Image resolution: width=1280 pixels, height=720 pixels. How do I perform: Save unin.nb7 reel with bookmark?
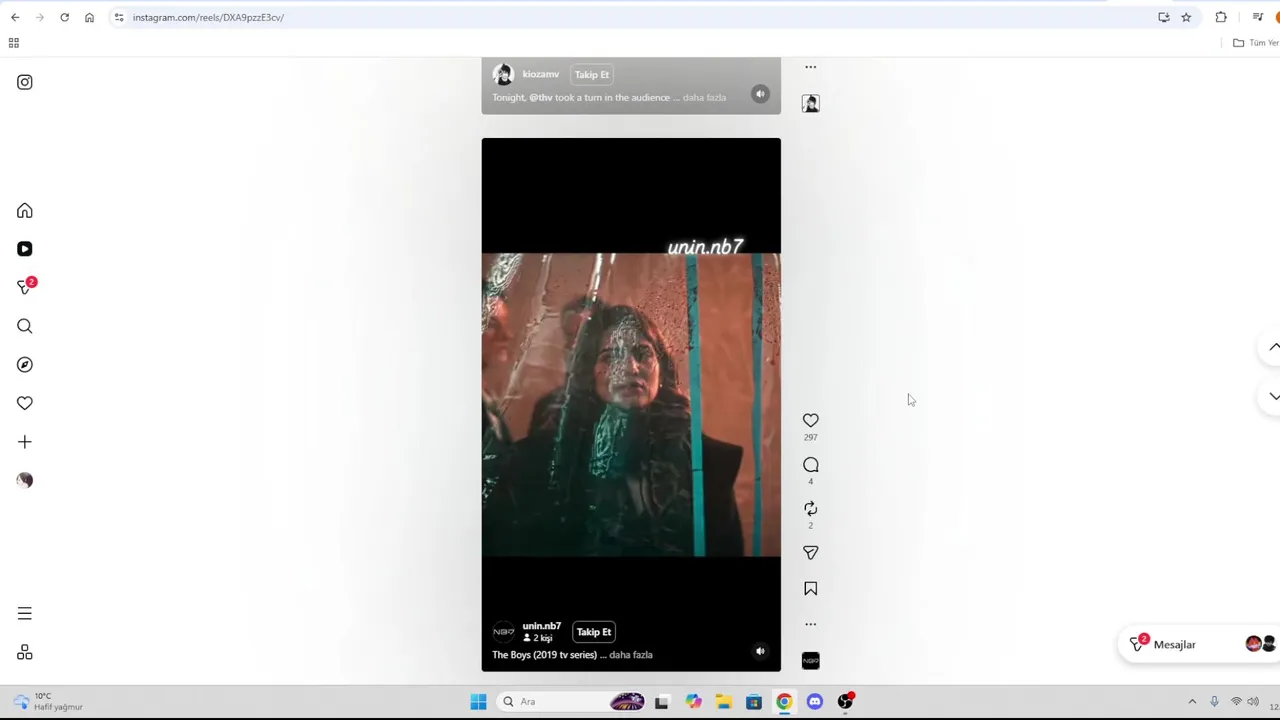tap(811, 589)
